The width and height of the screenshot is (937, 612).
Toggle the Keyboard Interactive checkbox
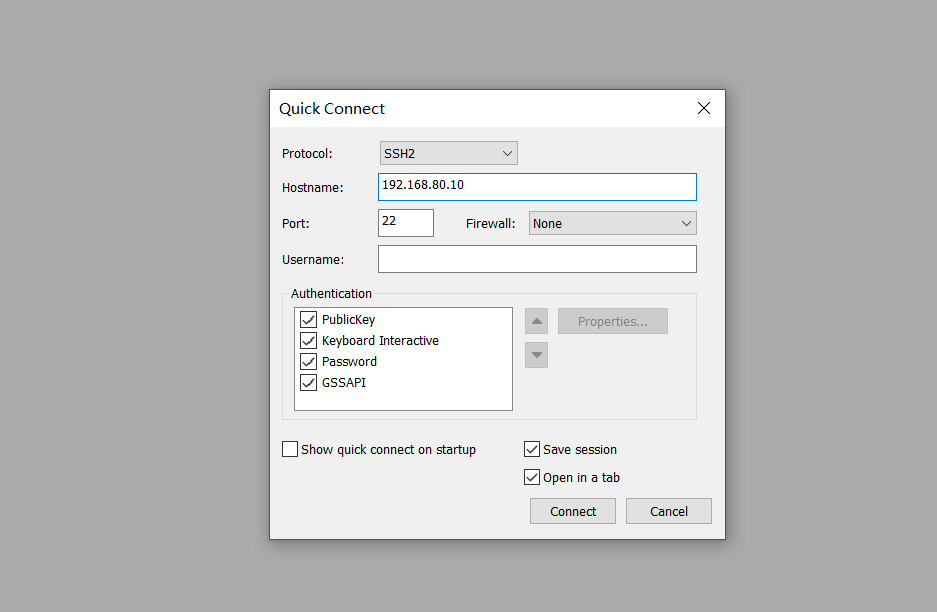click(x=309, y=341)
